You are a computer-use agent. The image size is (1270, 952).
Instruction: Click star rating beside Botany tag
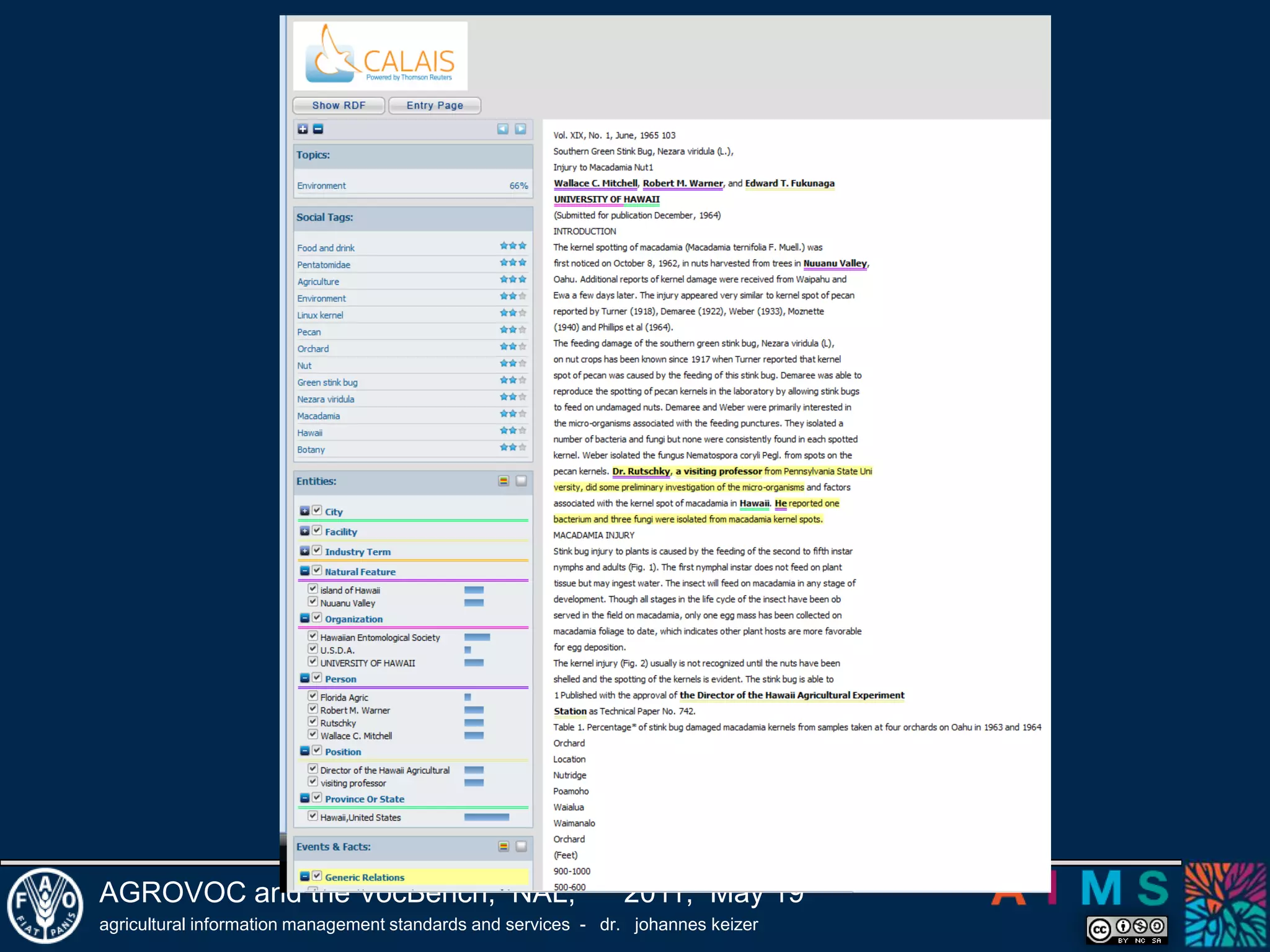click(513, 447)
